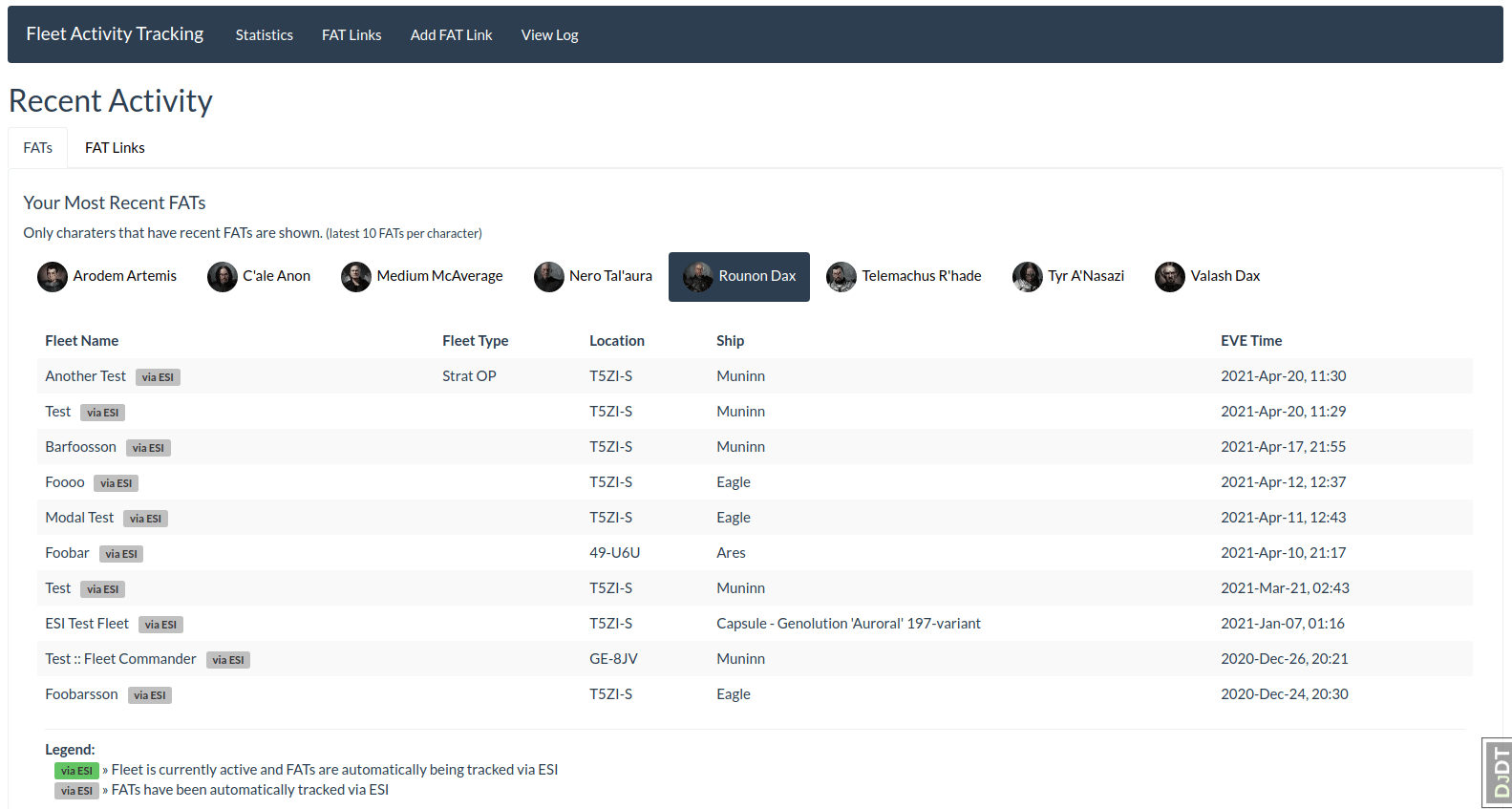Click Ares ship cell
This screenshot has width=1512, height=809.
[732, 553]
